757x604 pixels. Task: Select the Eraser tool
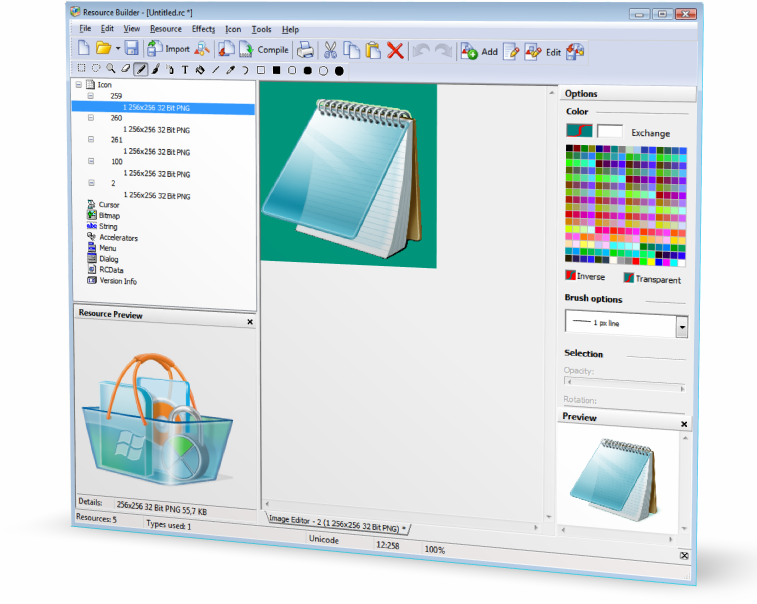click(x=125, y=69)
